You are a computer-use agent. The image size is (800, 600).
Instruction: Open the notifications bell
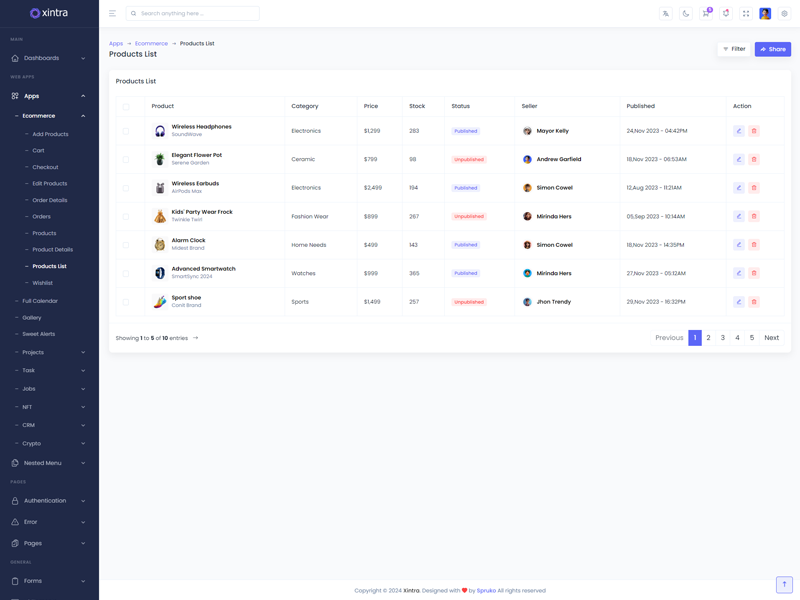pos(726,14)
